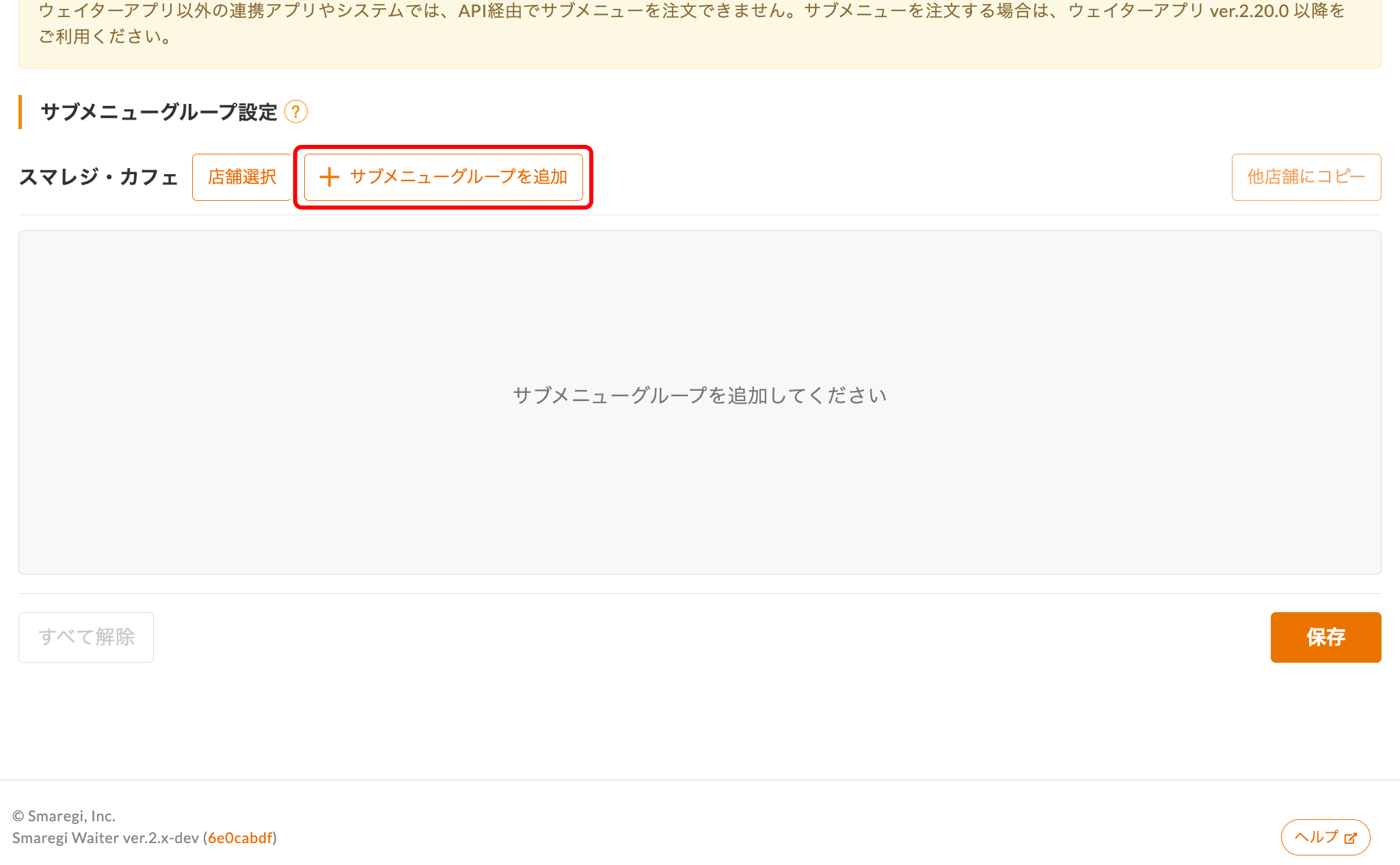1400x865 pixels.
Task: Open the サブメニューグループ設定 question mark help icon
Action: (x=295, y=111)
